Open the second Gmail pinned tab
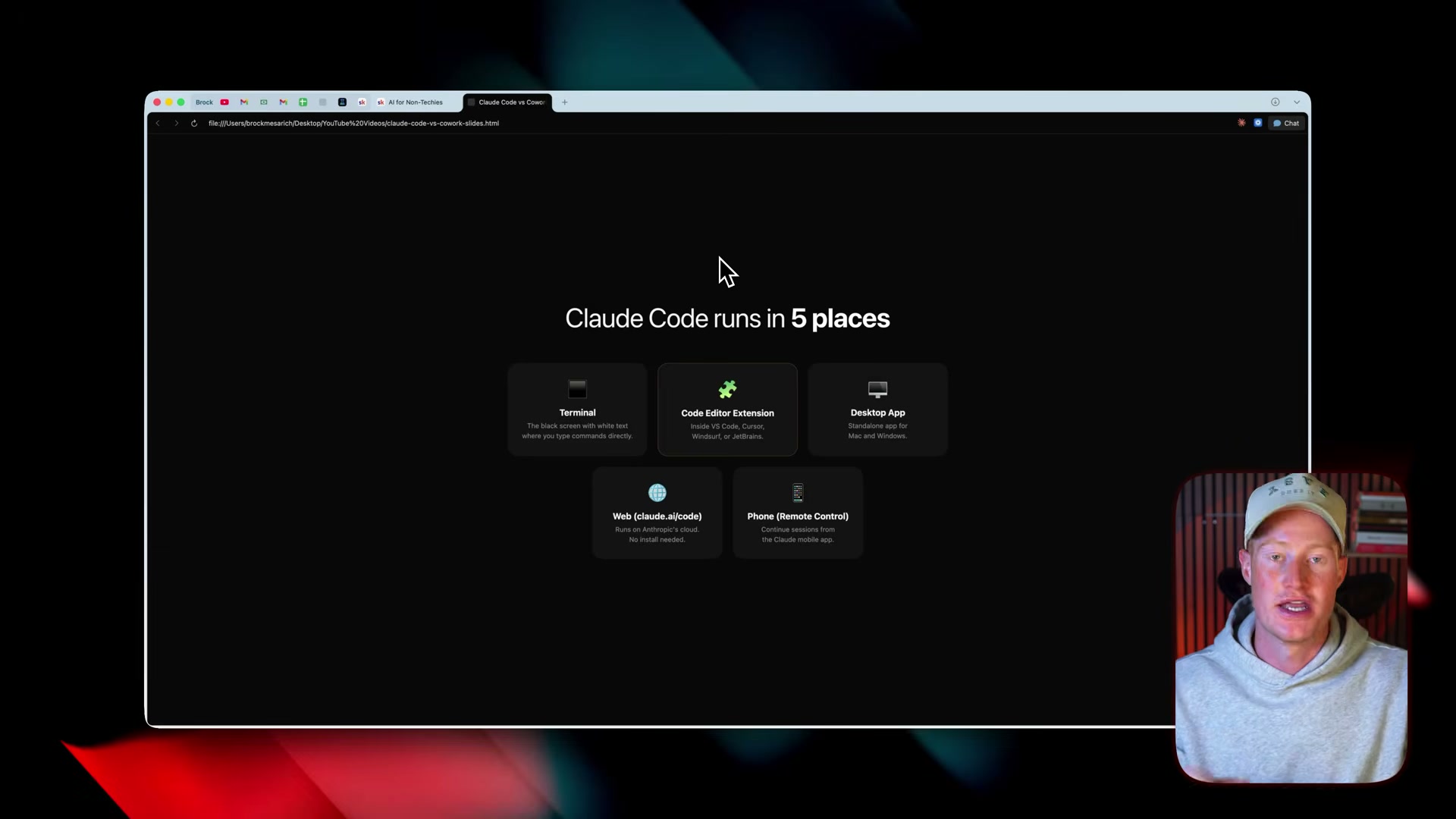Viewport: 1456px width, 819px height. (x=284, y=102)
